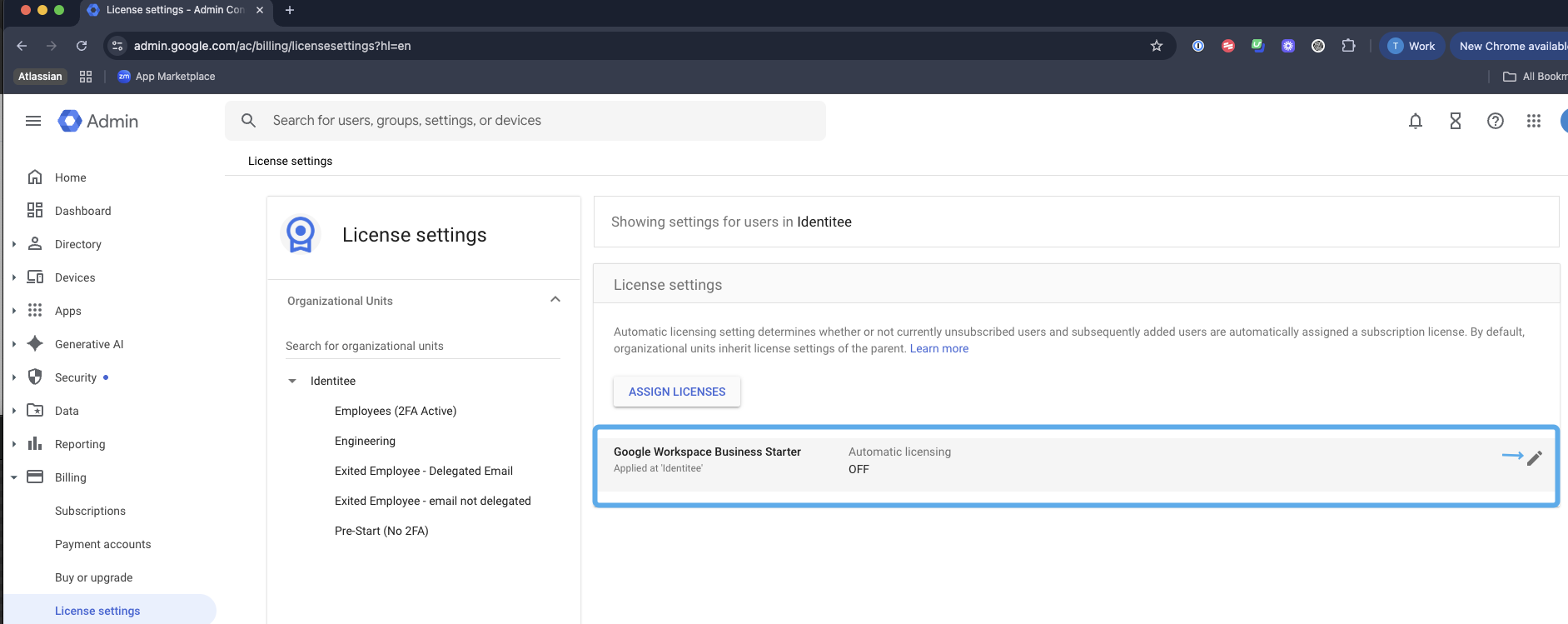Viewport: 1568px width, 624px height.
Task: Go to Payment accounts in sidebar
Action: (x=103, y=544)
